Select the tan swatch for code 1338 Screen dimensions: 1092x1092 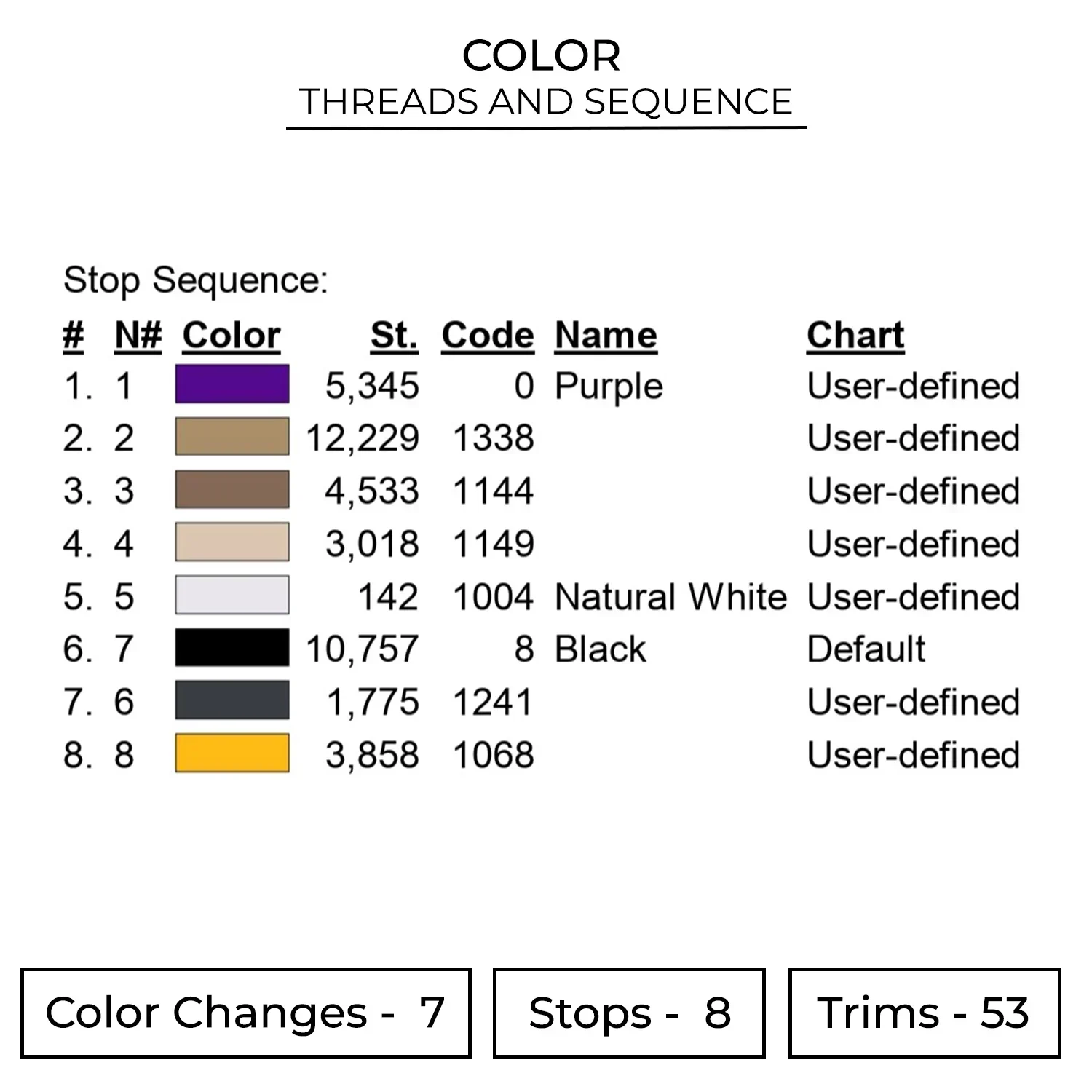click(x=232, y=437)
